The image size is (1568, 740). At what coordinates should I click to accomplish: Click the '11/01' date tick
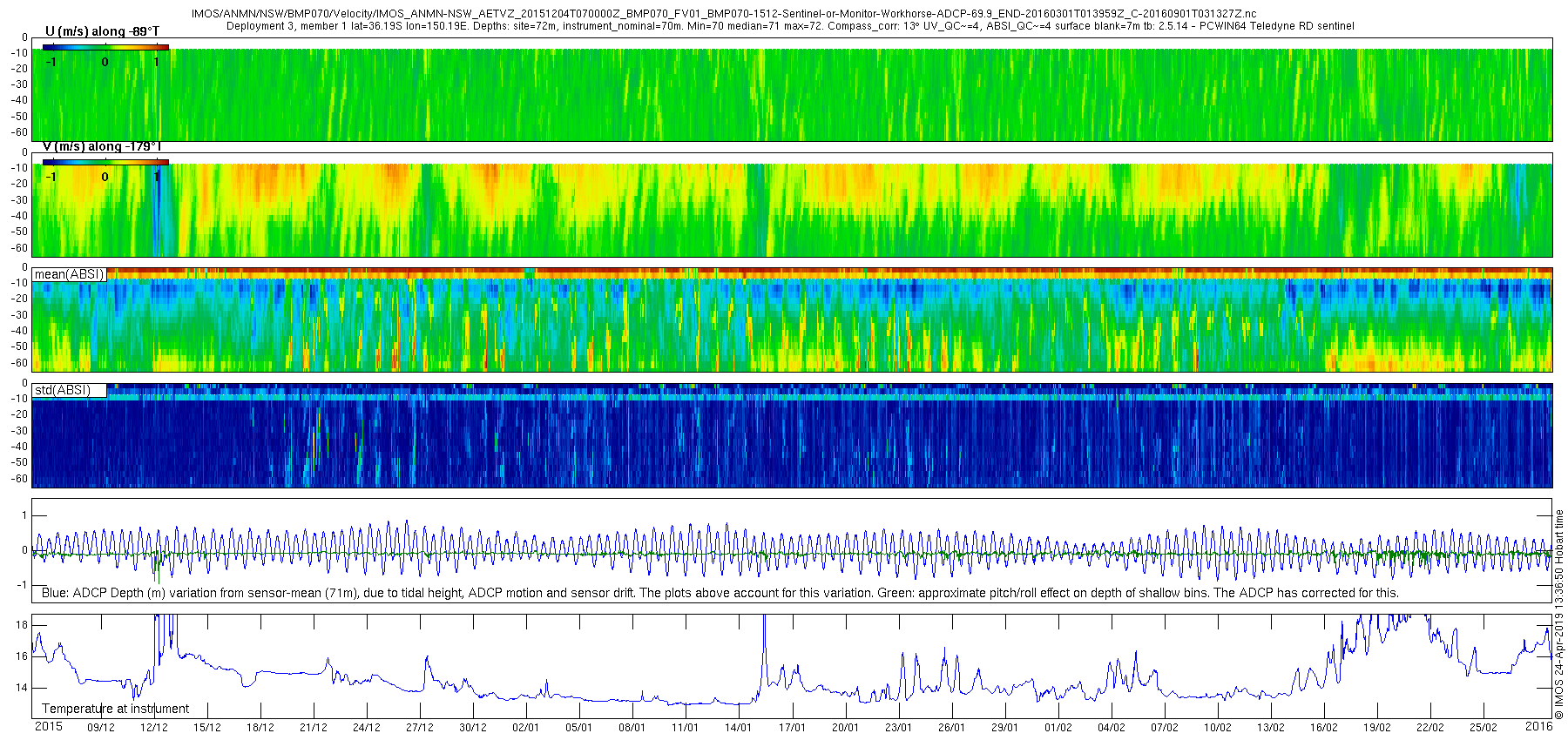pyautogui.click(x=686, y=728)
